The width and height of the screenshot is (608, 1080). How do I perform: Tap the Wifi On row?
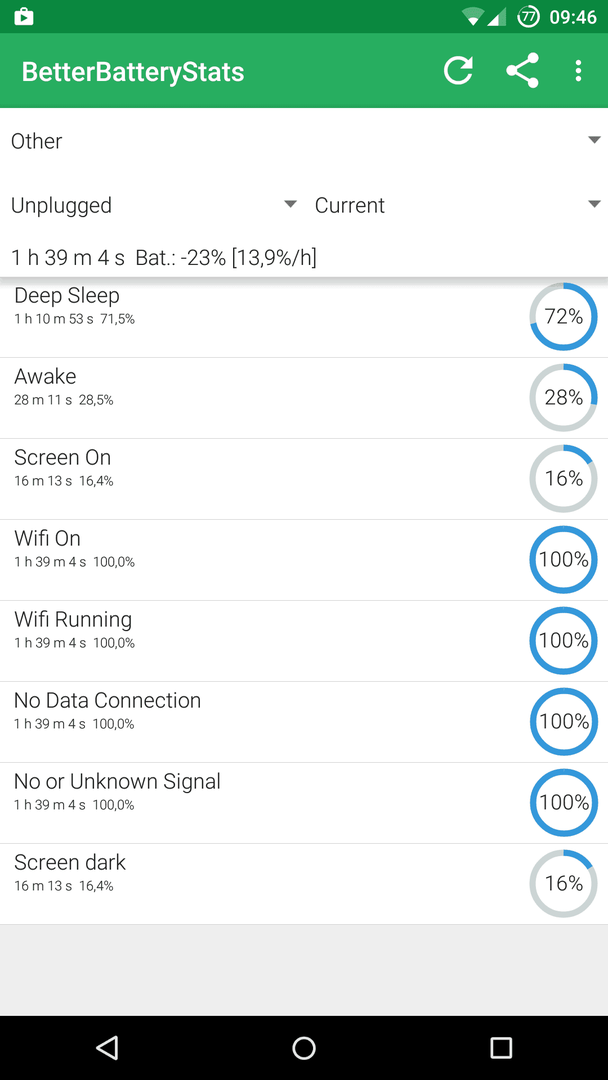304,560
